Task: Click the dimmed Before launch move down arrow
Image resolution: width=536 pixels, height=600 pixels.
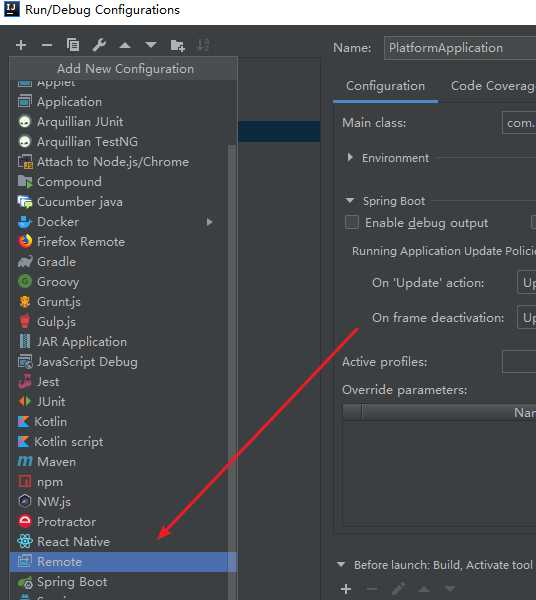Action: [450, 588]
